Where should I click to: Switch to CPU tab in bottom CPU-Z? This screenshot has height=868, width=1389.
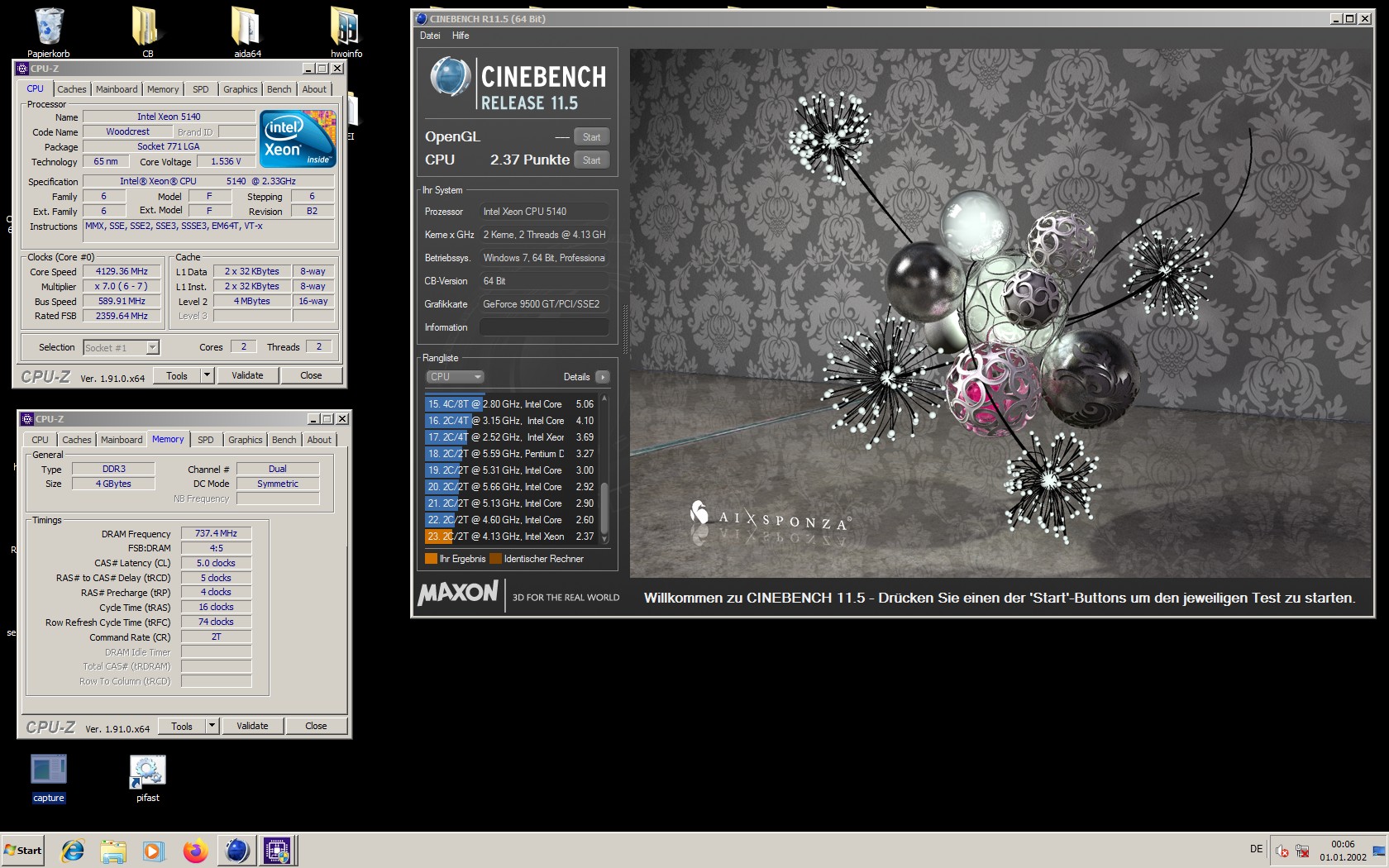tap(40, 440)
